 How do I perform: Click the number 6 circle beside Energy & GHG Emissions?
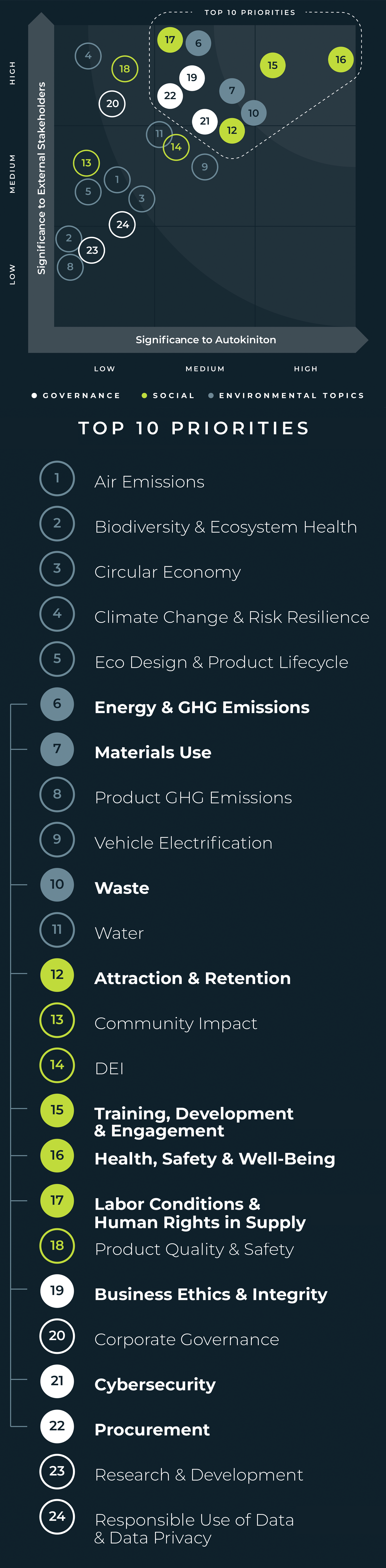click(x=57, y=704)
